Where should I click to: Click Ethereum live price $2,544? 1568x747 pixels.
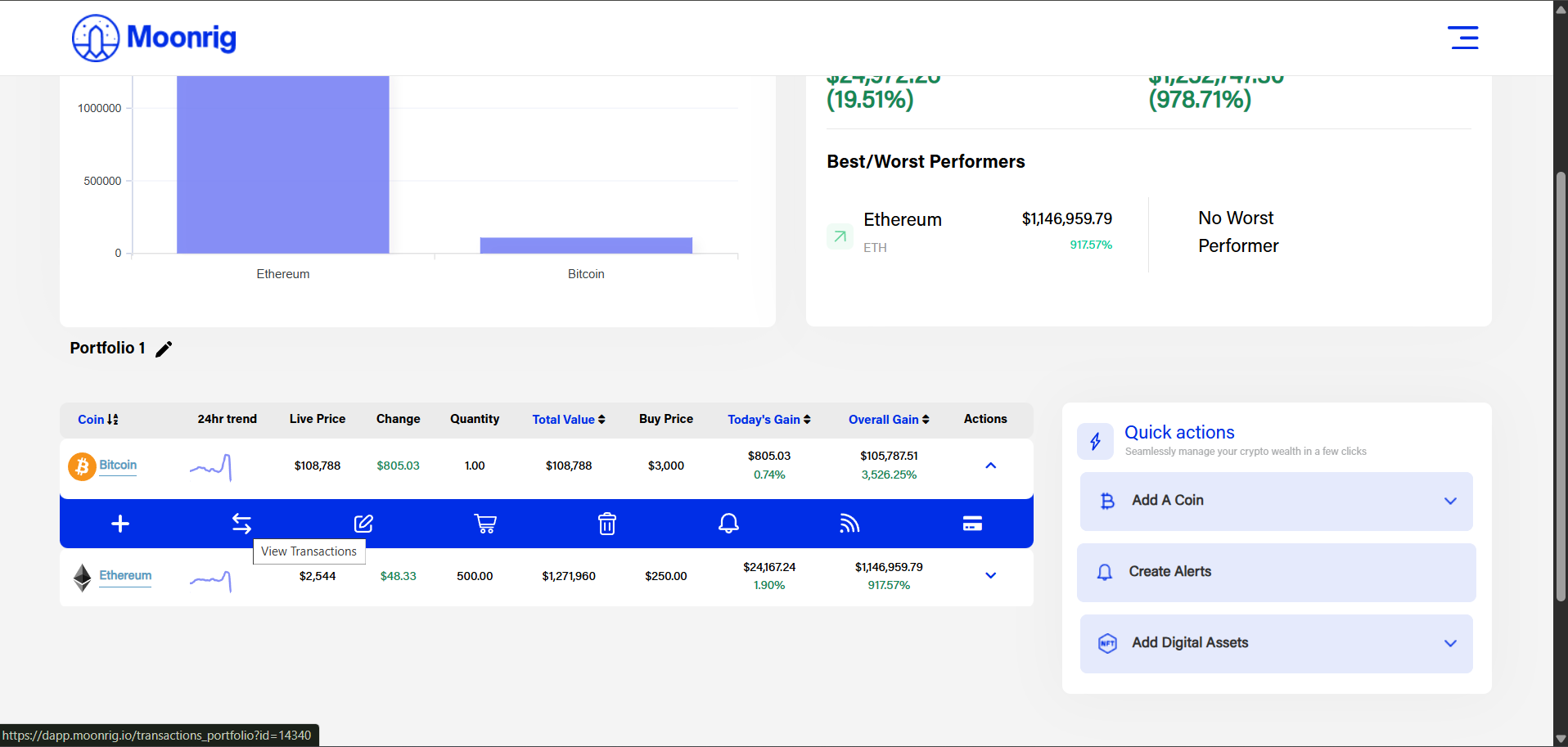click(318, 576)
